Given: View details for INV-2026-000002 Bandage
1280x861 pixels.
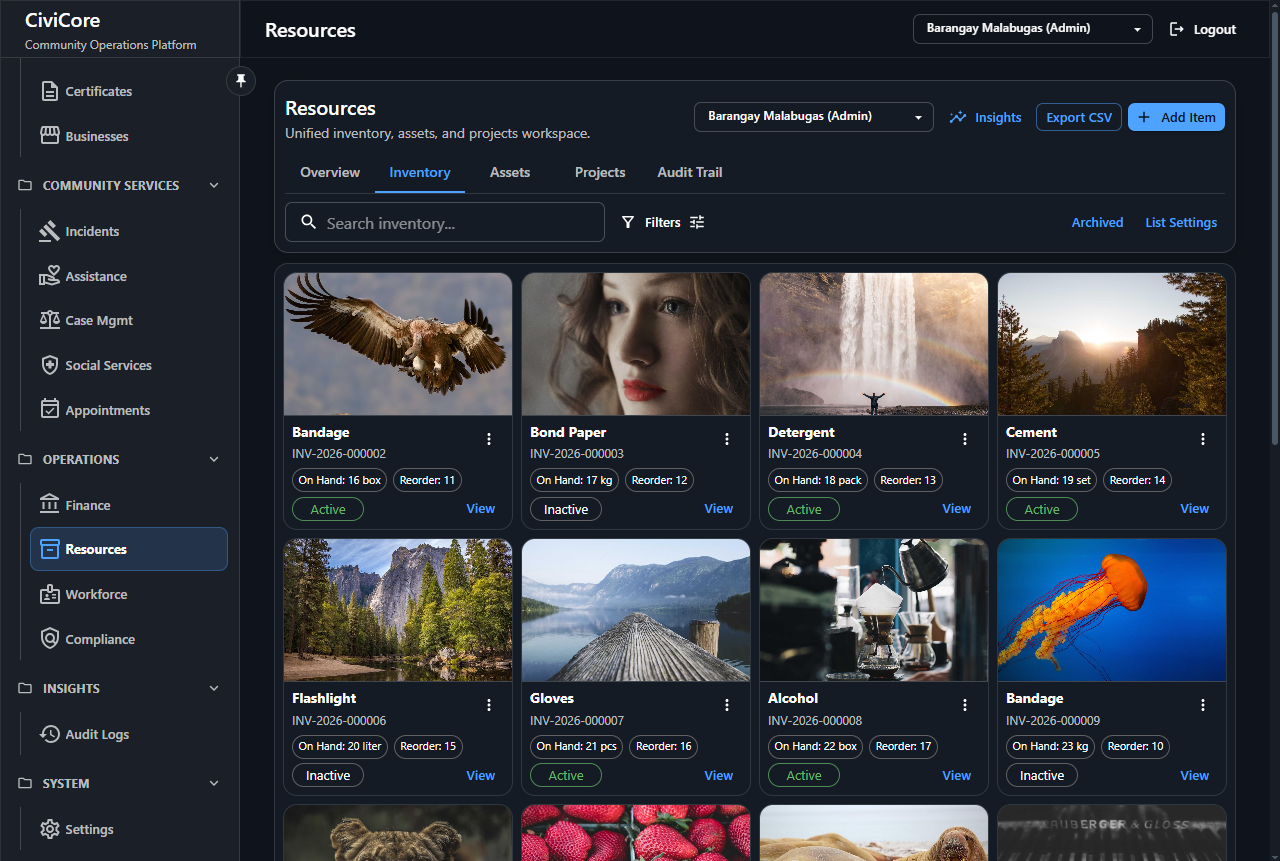Looking at the screenshot, I should coord(480,508).
